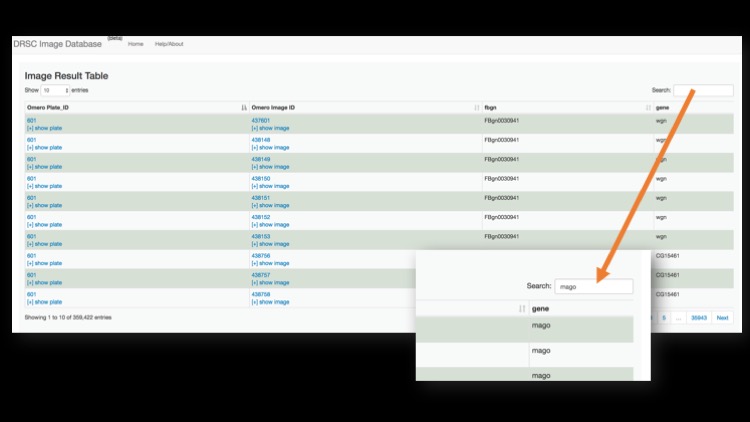
Task: Sort by the Omero Plate_ID sort icon
Action: [244, 108]
